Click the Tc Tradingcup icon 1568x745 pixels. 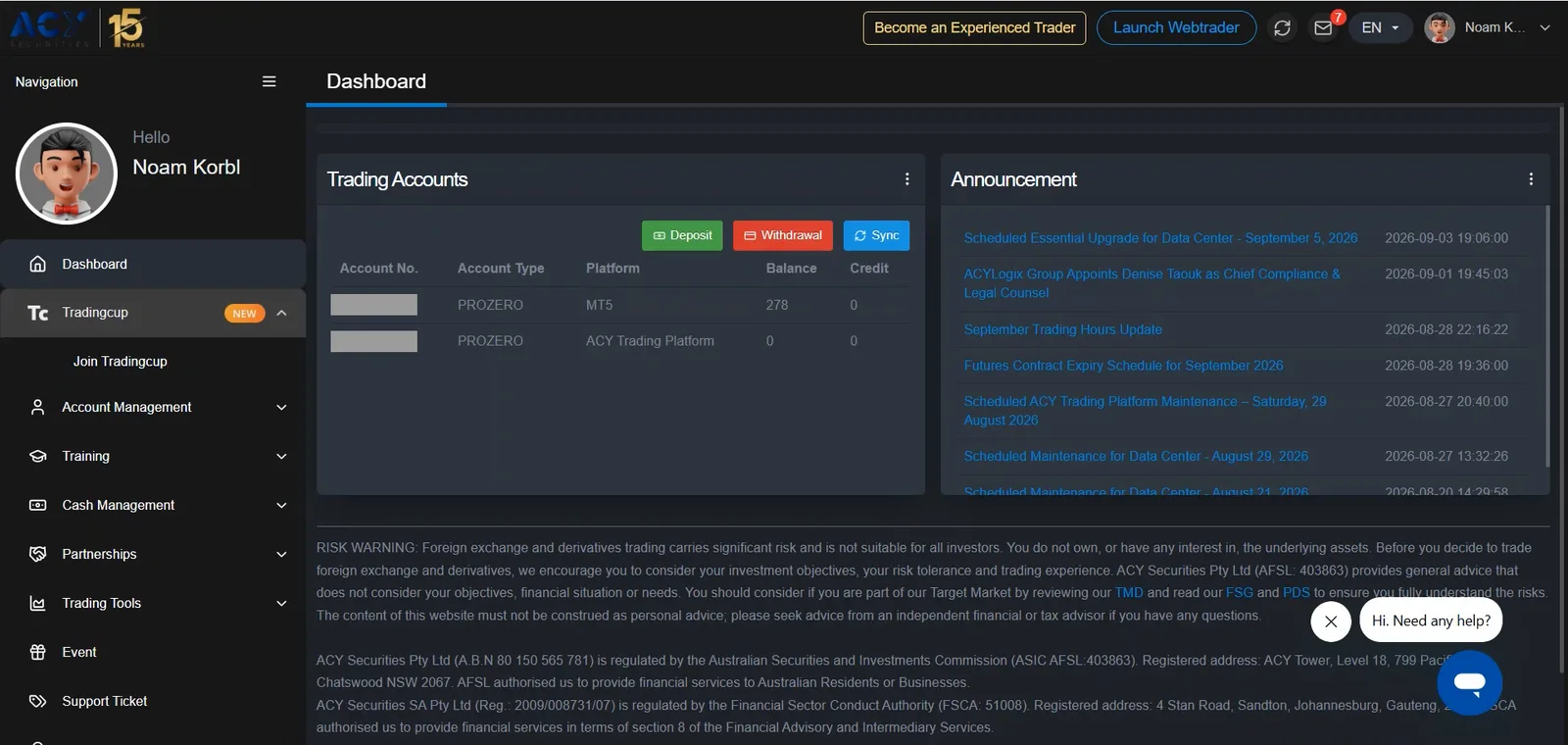(x=37, y=313)
